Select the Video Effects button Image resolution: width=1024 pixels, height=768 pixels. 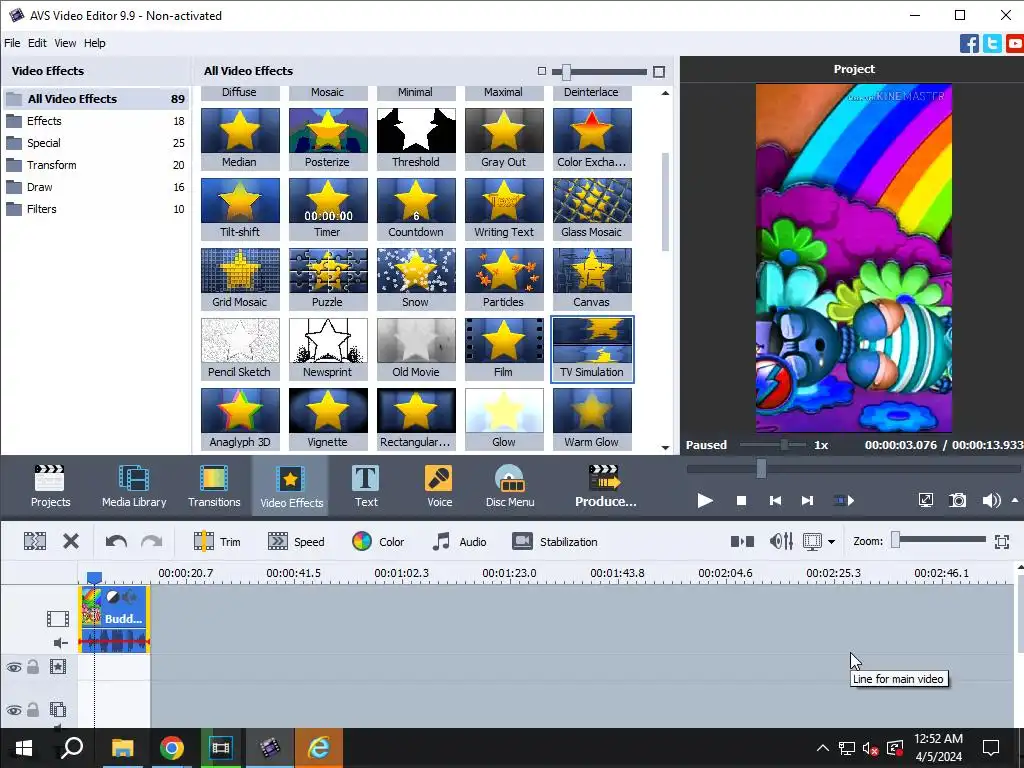[x=291, y=486]
